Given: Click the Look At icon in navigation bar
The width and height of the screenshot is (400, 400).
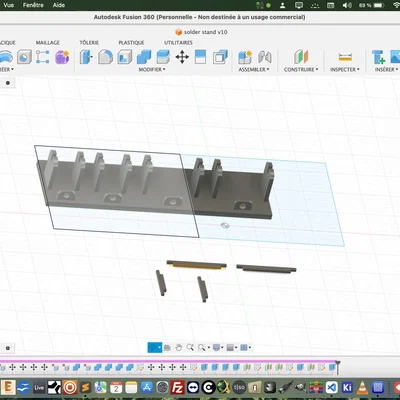Looking at the screenshot, I should [x=167, y=348].
